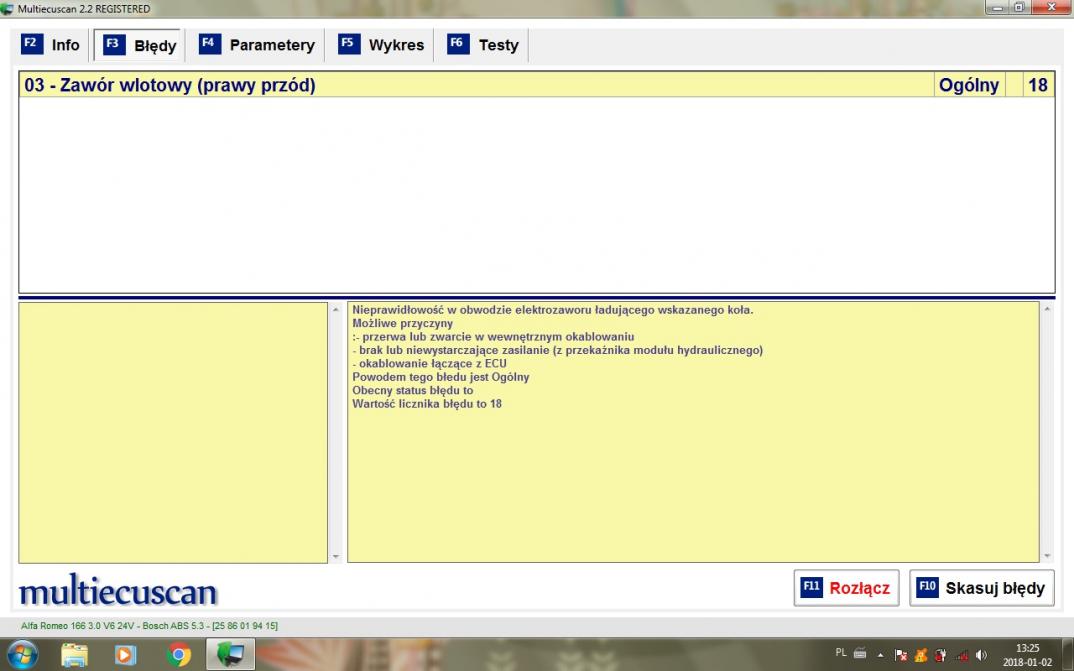Click Skasuj błędy to clear errors

[982, 588]
